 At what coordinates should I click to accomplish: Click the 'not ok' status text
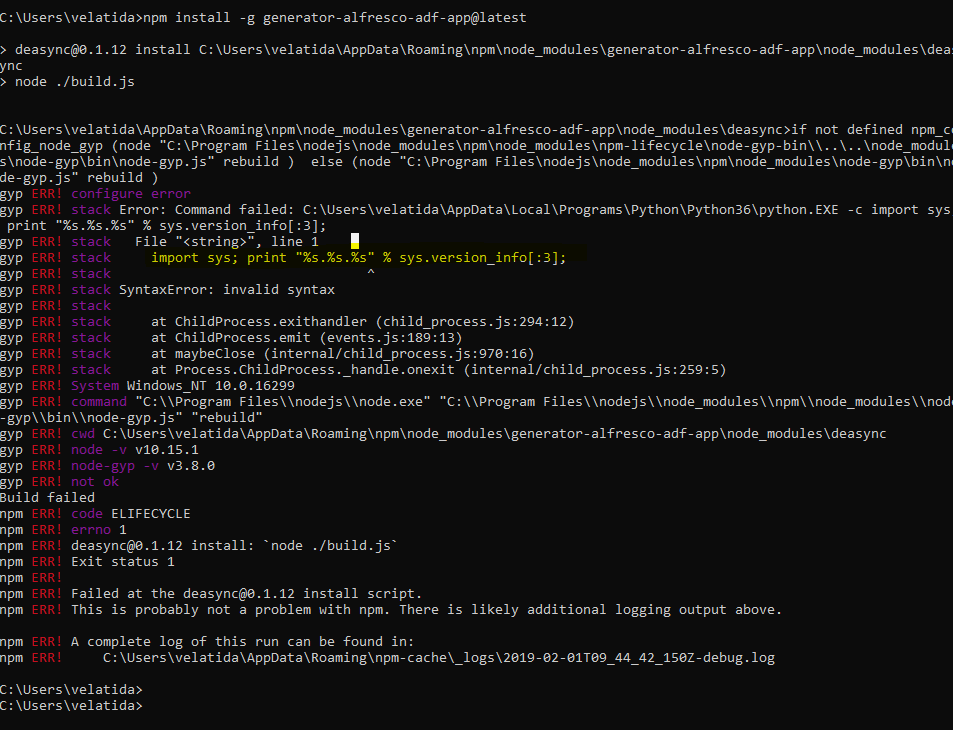(95, 481)
